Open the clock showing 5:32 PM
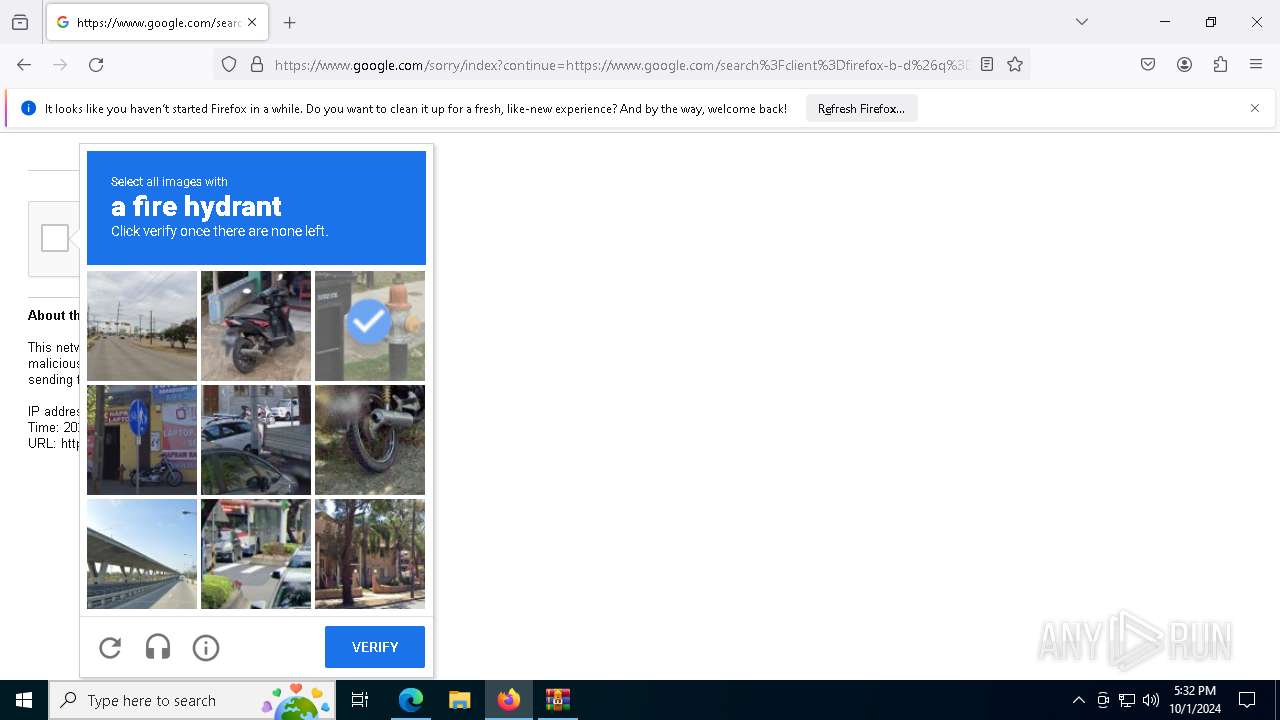Screen dimensions: 1280x720 click(x=1195, y=700)
